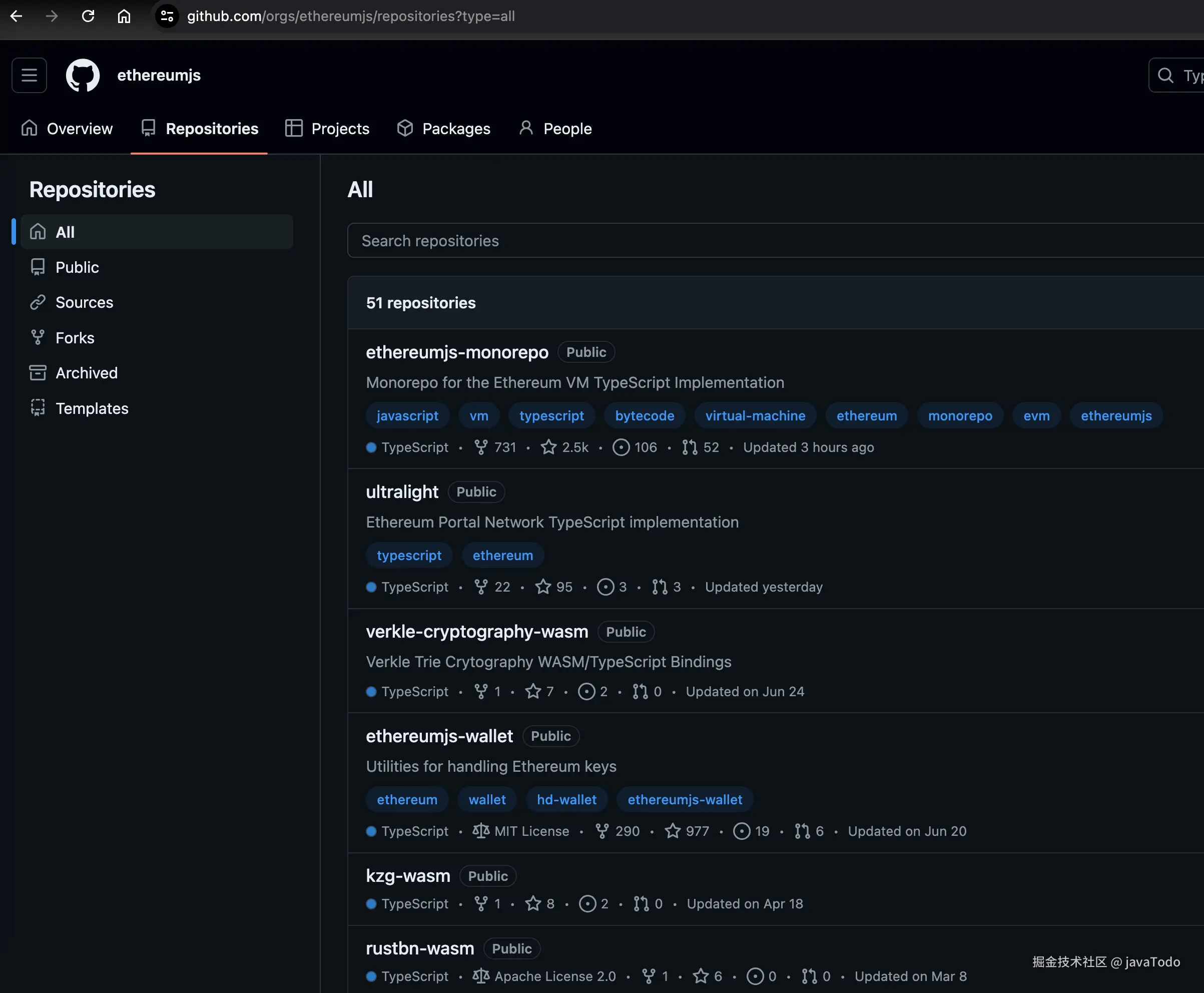Open the hamburger navigation menu
This screenshot has width=1204, height=993.
point(29,75)
